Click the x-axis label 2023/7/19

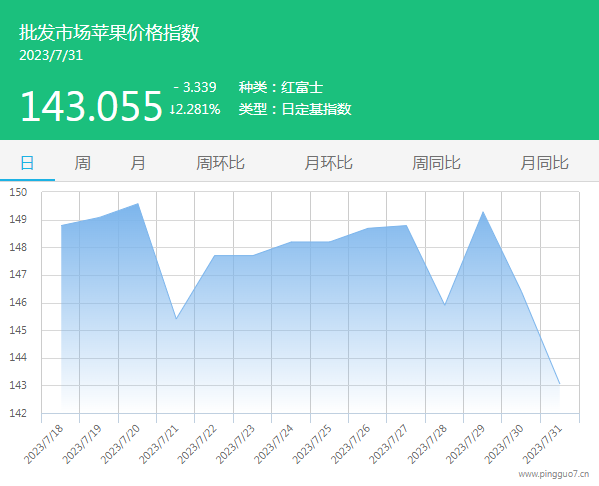pos(81,444)
